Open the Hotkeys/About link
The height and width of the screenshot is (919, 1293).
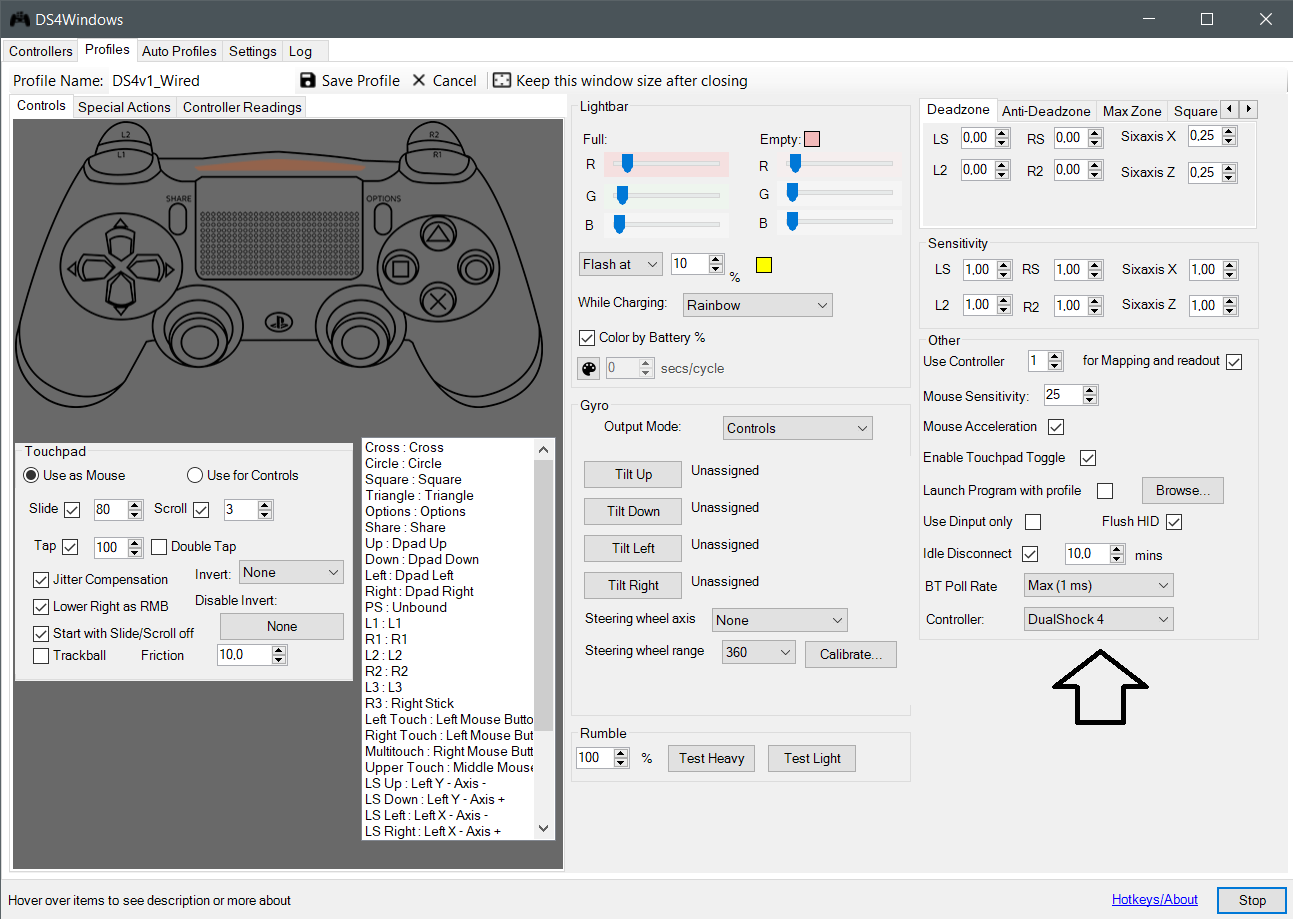(x=1155, y=899)
